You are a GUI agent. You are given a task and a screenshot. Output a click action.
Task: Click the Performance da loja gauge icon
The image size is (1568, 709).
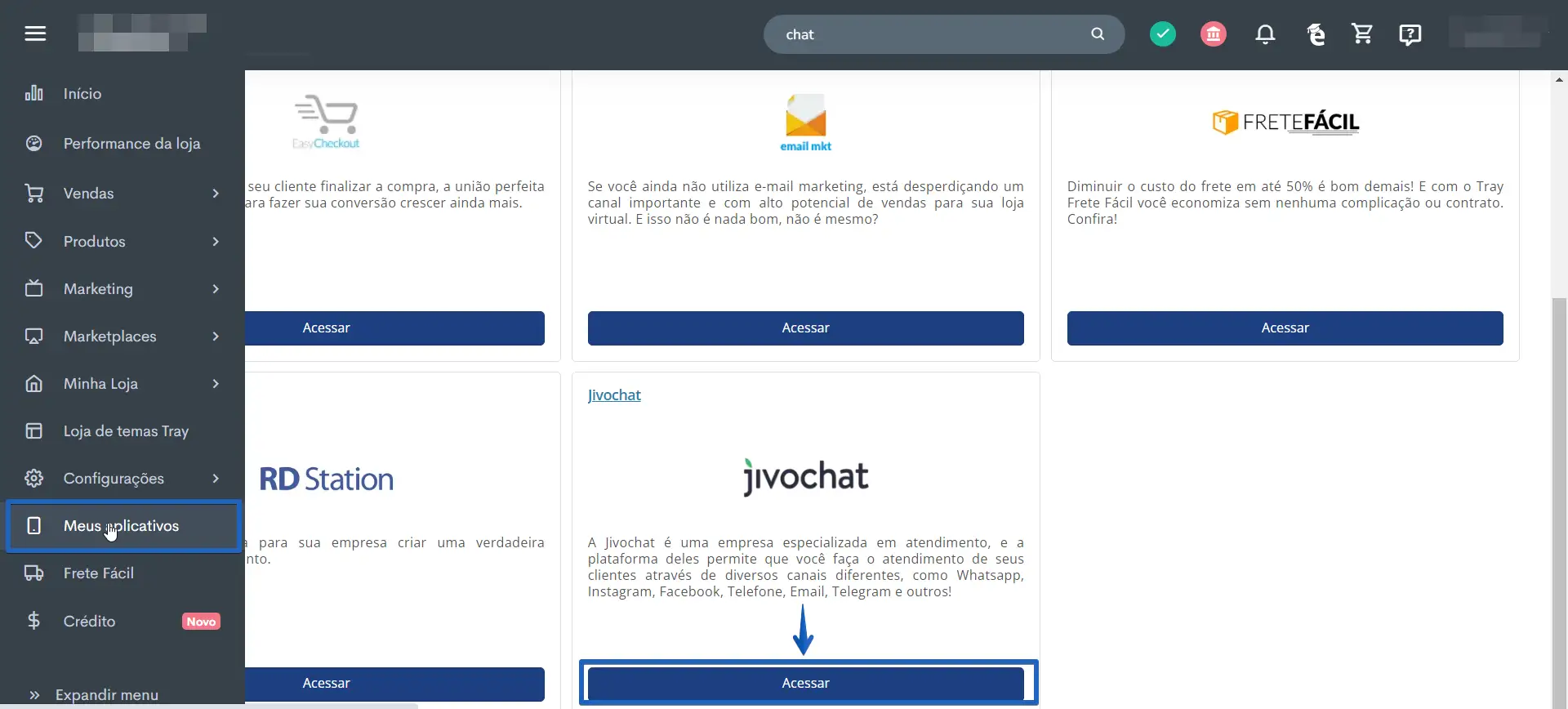coord(33,144)
